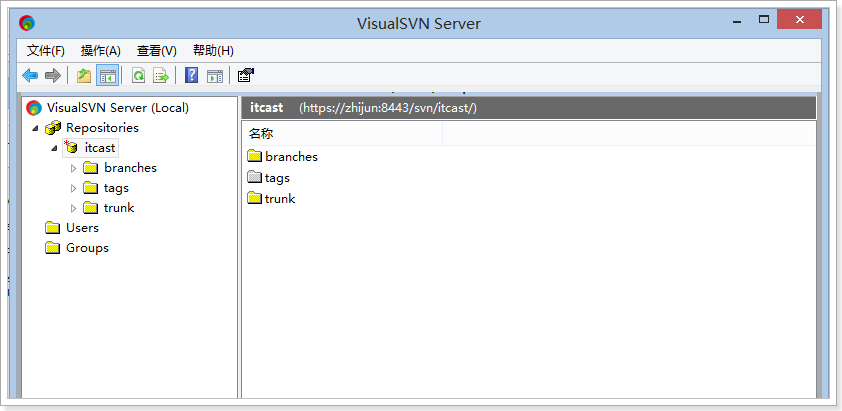842x411 pixels.
Task: Click the Up one level folder icon
Action: (x=84, y=75)
